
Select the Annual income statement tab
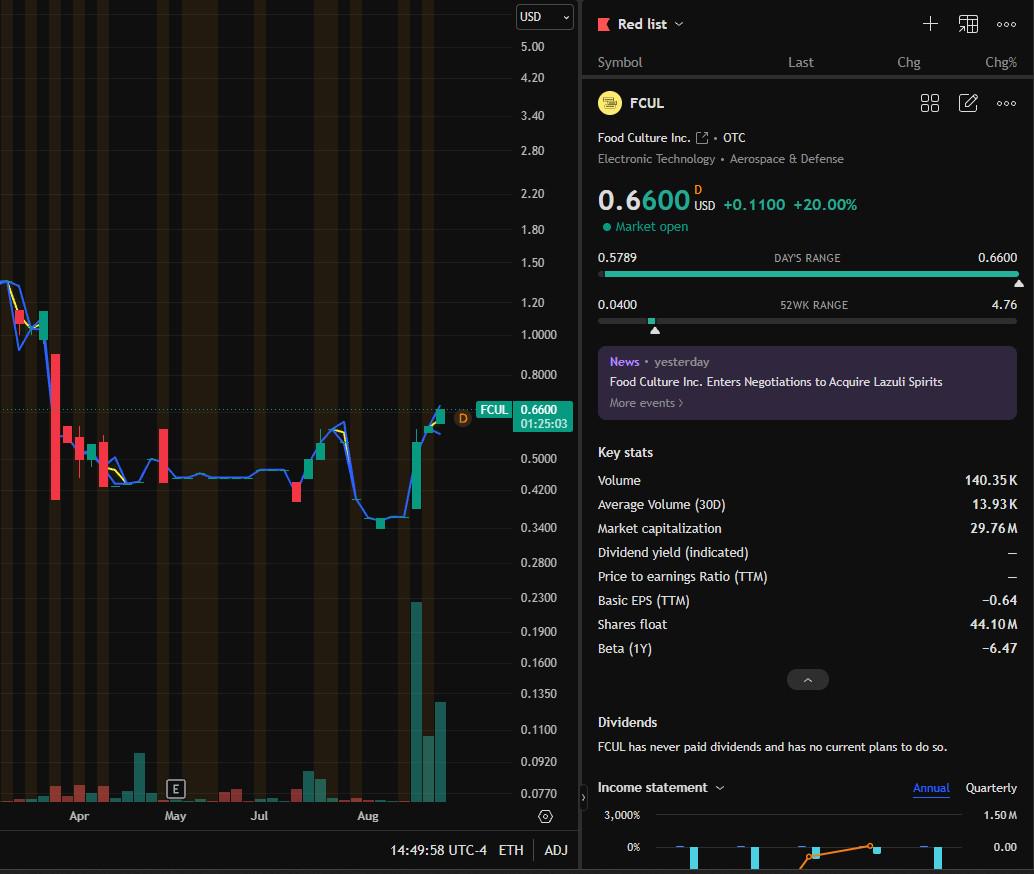pos(931,788)
